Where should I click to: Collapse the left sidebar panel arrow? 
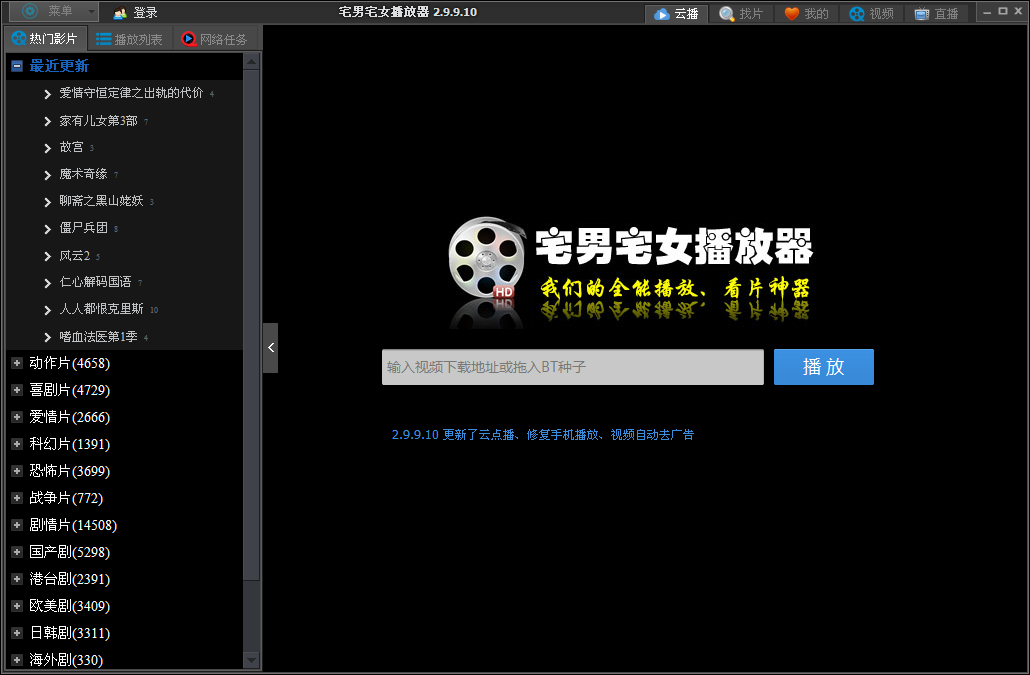270,348
